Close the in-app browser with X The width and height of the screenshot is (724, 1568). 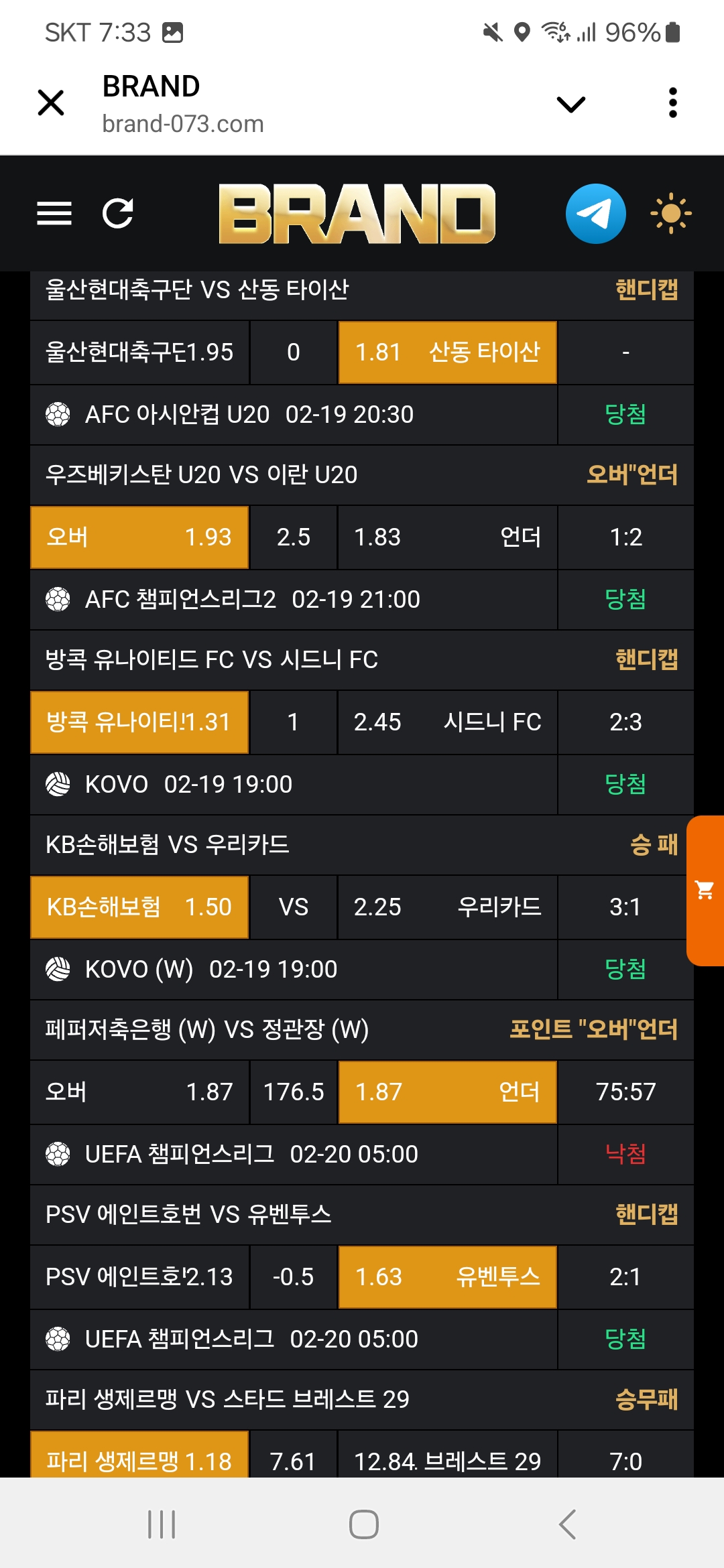pyautogui.click(x=51, y=103)
